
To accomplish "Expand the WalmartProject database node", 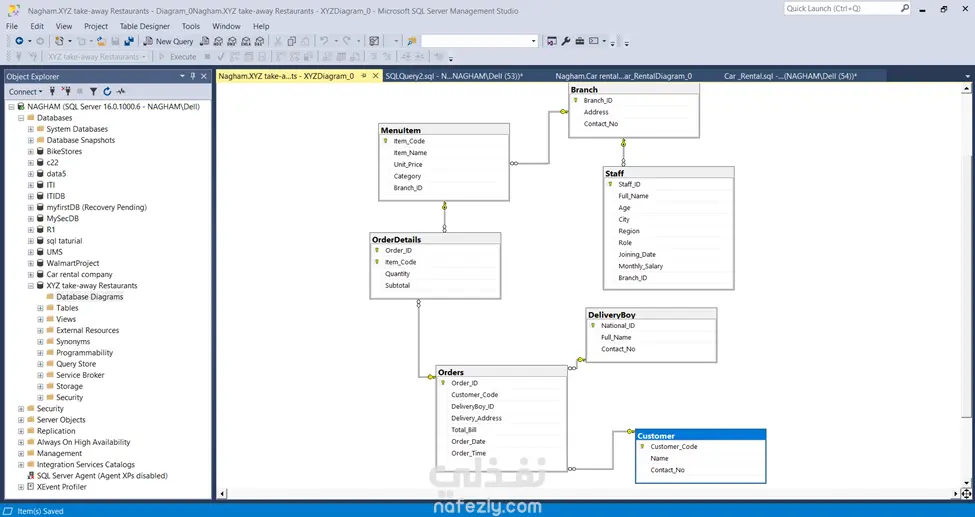I will 31,263.
